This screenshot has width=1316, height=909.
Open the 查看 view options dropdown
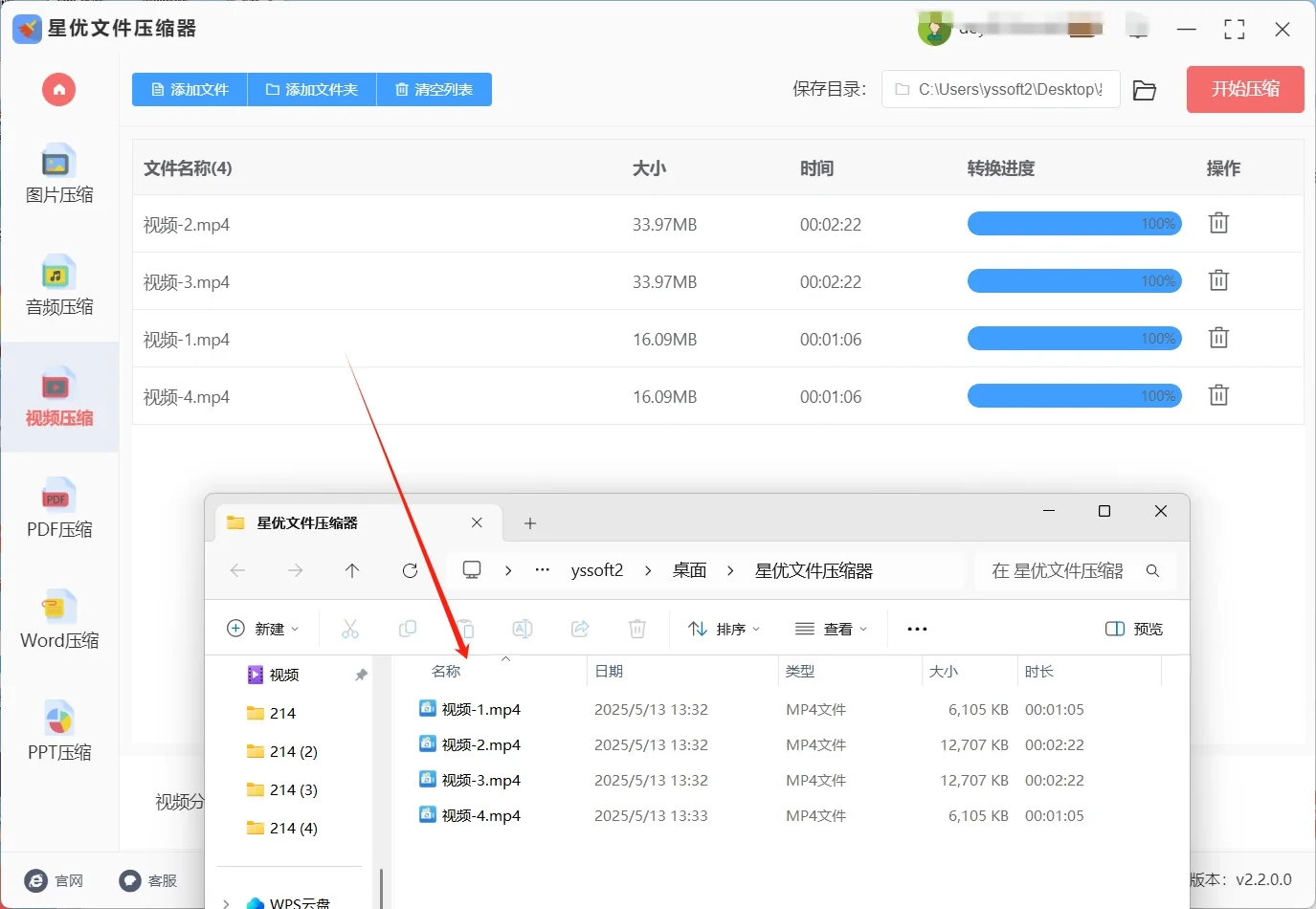point(831,629)
